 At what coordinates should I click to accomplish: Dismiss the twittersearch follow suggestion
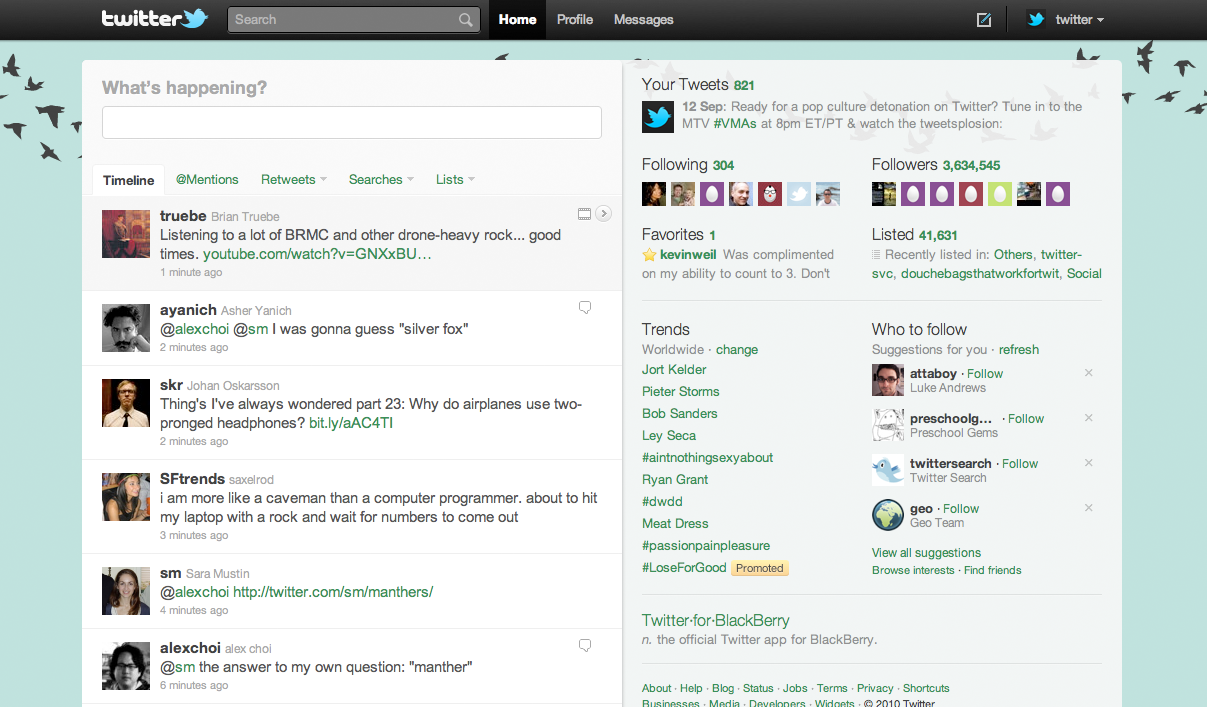[1089, 463]
